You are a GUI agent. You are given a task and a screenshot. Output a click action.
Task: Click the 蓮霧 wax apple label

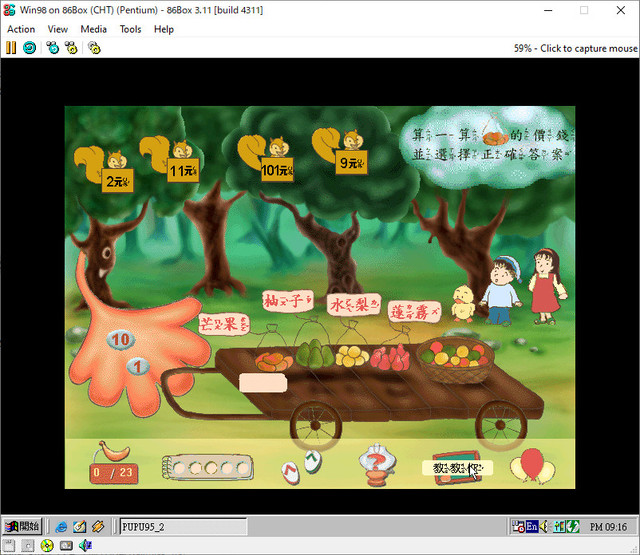coord(414,312)
